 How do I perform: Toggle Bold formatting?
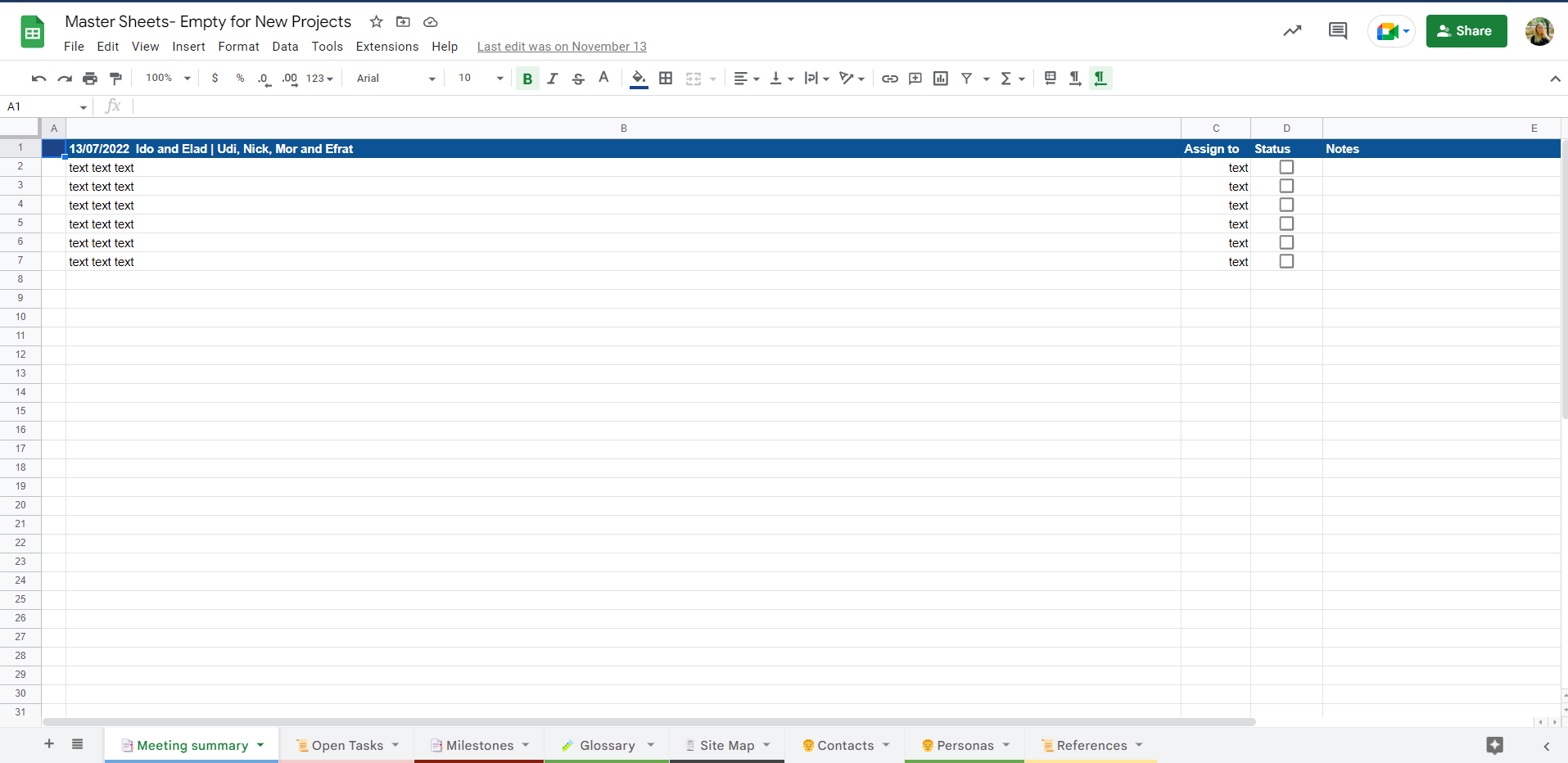527,79
